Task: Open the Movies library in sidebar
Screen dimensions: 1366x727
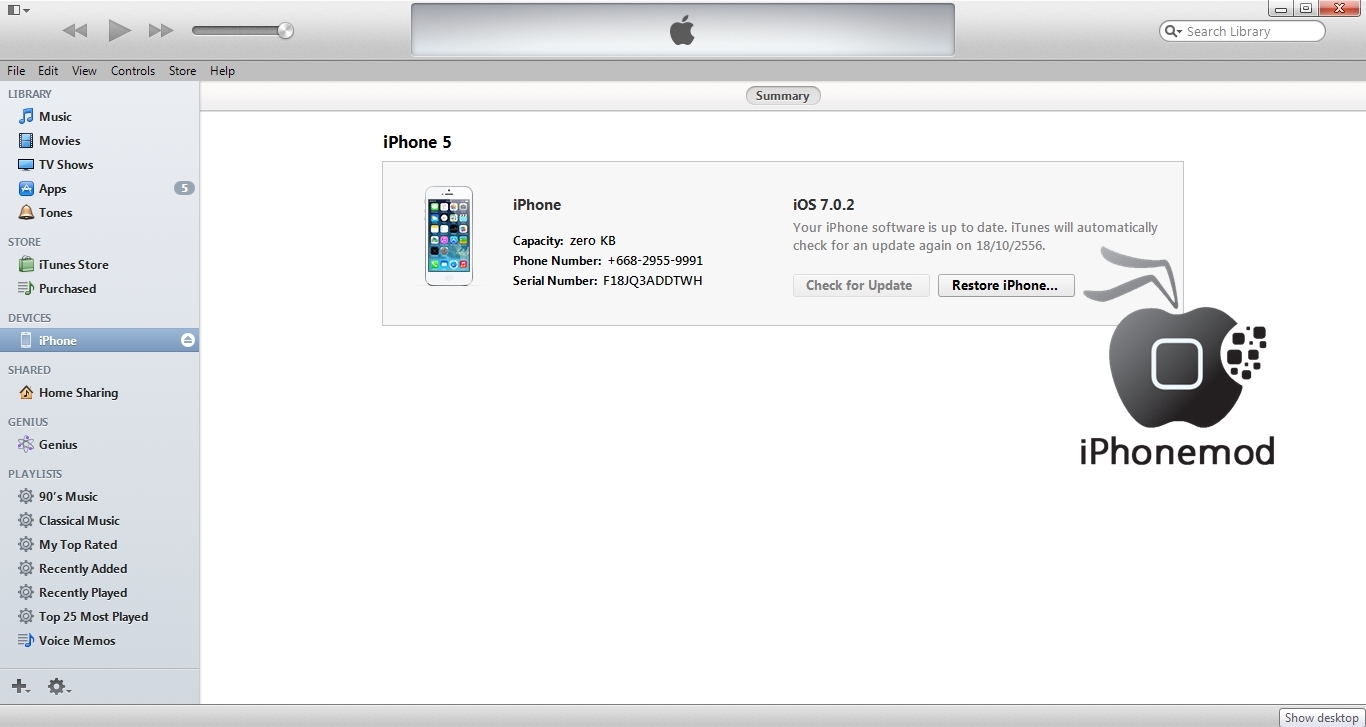Action: point(59,141)
